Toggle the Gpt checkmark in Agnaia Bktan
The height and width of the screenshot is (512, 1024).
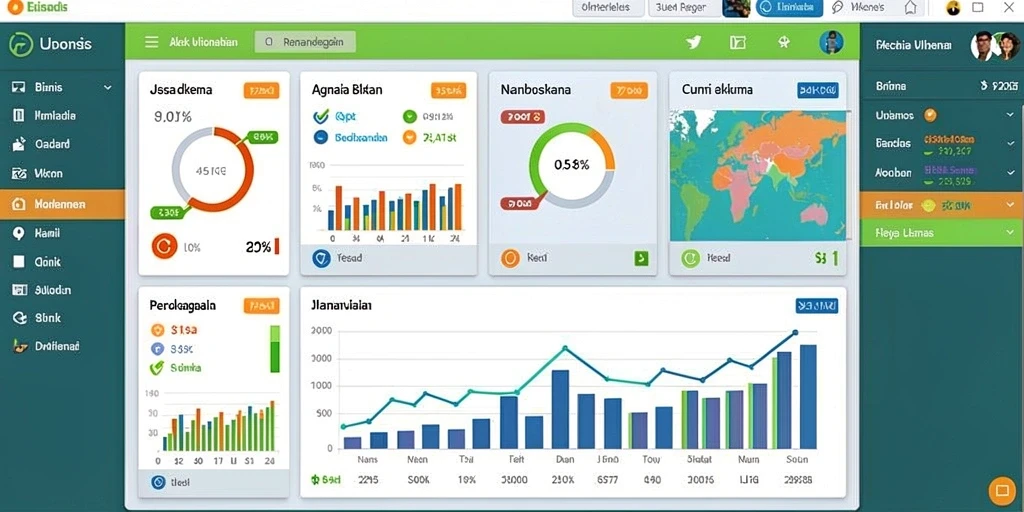tap(321, 117)
